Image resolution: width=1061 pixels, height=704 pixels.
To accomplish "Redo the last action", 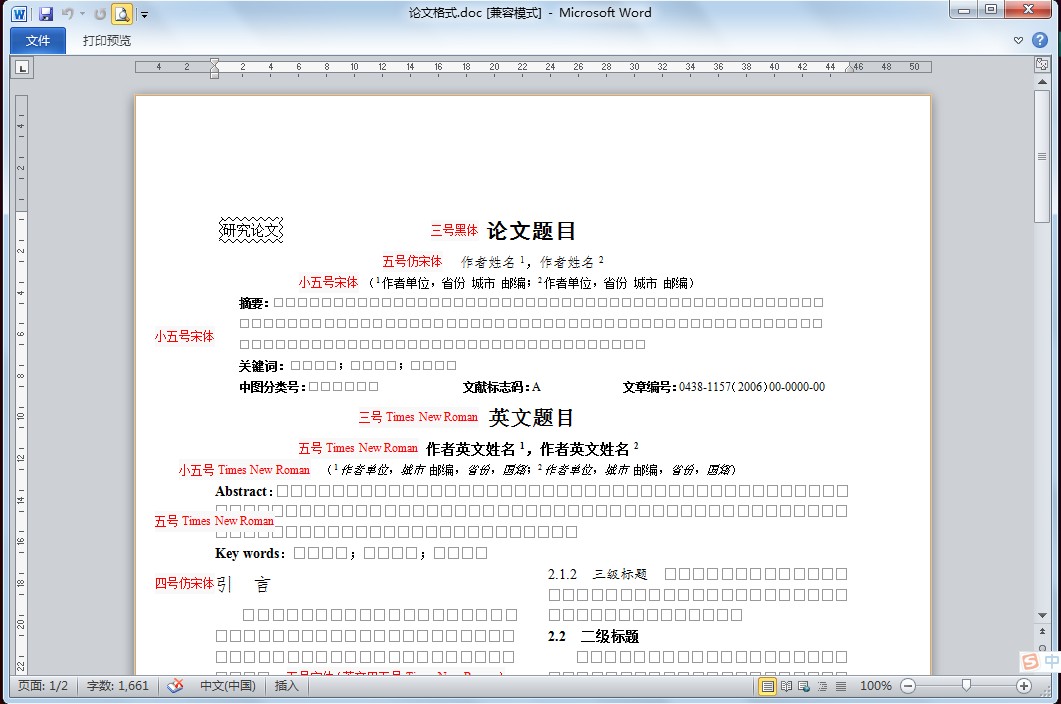I will (x=100, y=14).
